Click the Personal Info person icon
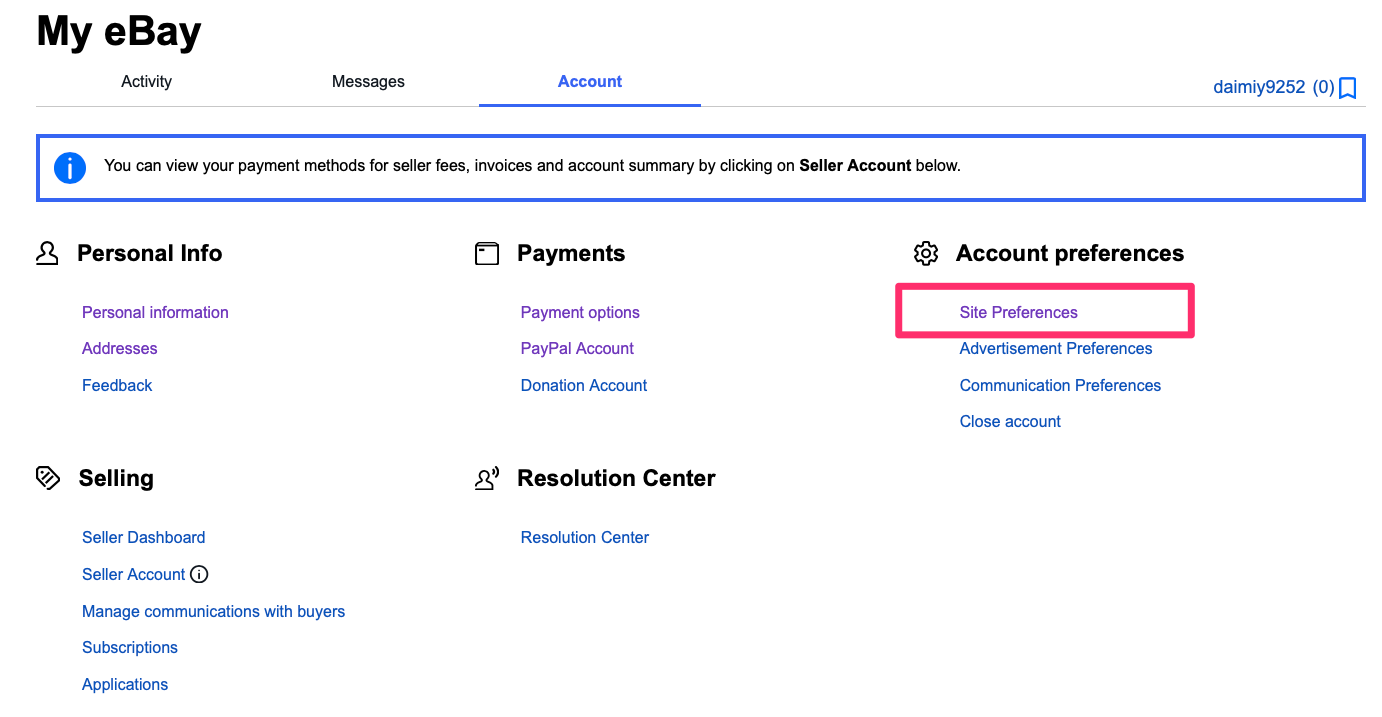This screenshot has height=717, width=1382. [47, 253]
